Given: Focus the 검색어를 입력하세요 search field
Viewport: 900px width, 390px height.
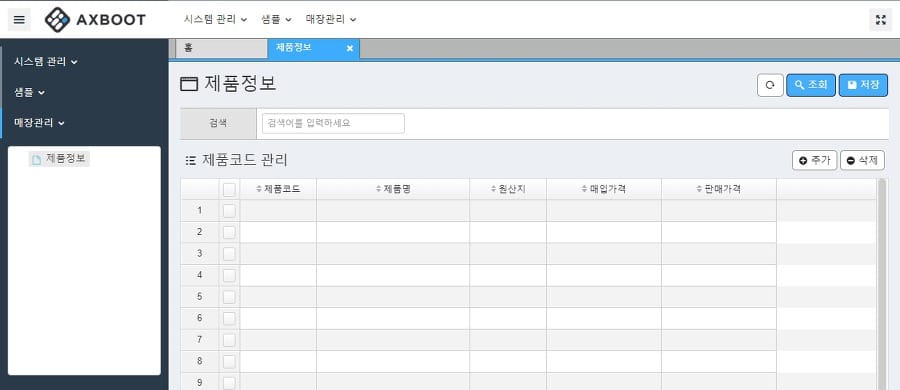Looking at the screenshot, I should pos(333,123).
